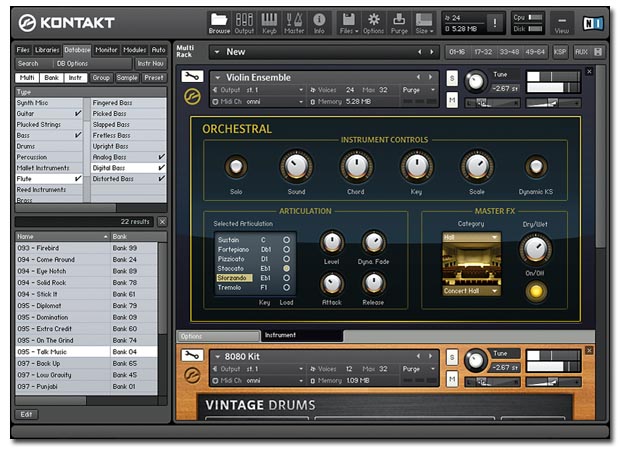Show the Keyb on-screen keyboard

(269, 22)
